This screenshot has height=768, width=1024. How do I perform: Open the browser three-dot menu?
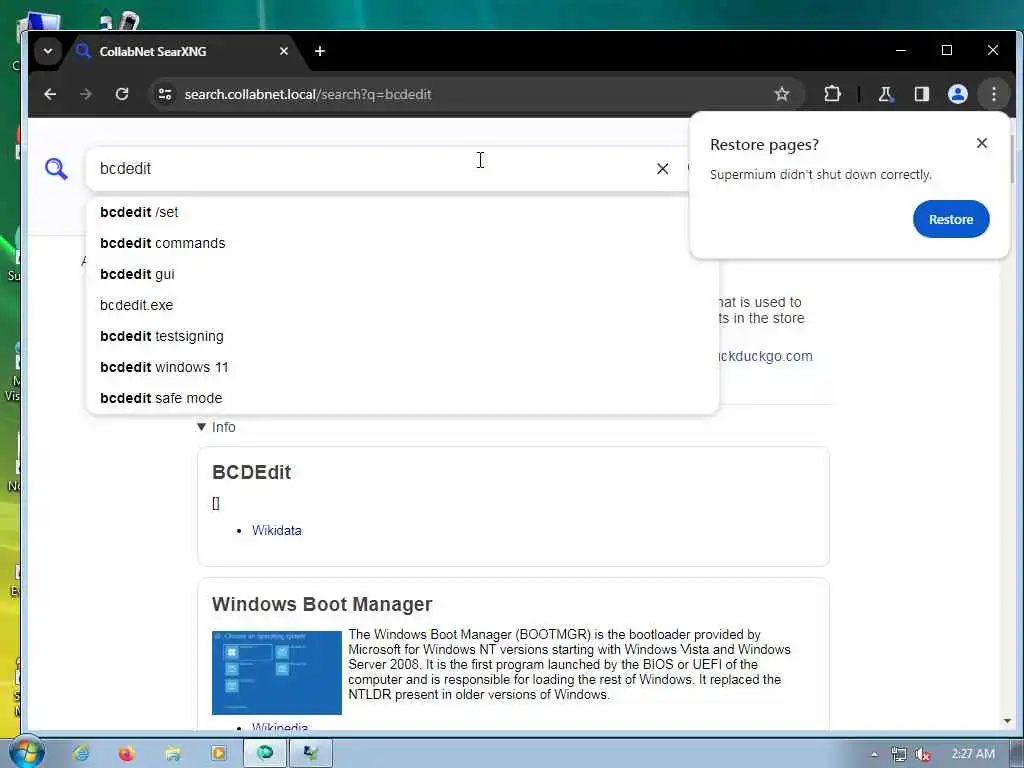993,94
